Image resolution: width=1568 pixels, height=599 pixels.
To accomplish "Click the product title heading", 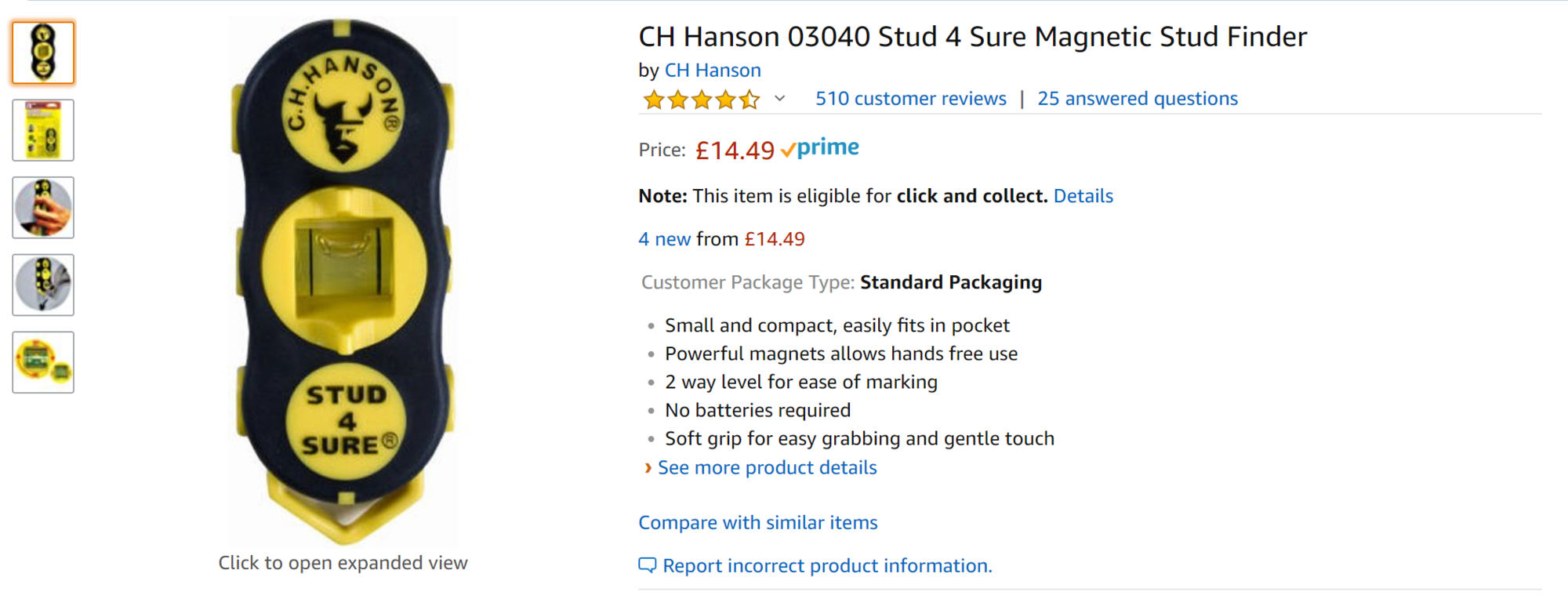I will click(972, 37).
